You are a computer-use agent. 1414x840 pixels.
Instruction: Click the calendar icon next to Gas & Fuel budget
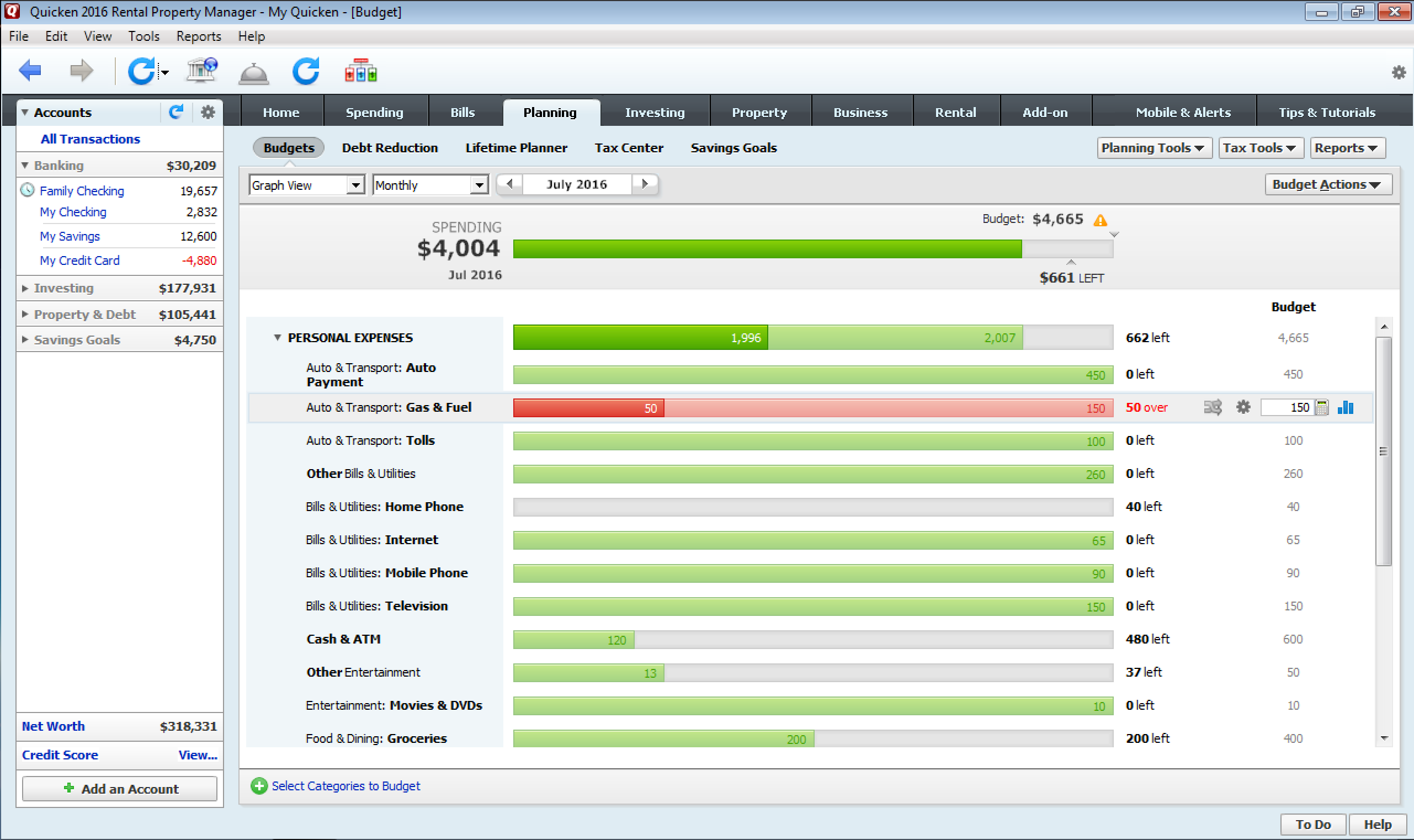pos(1322,407)
